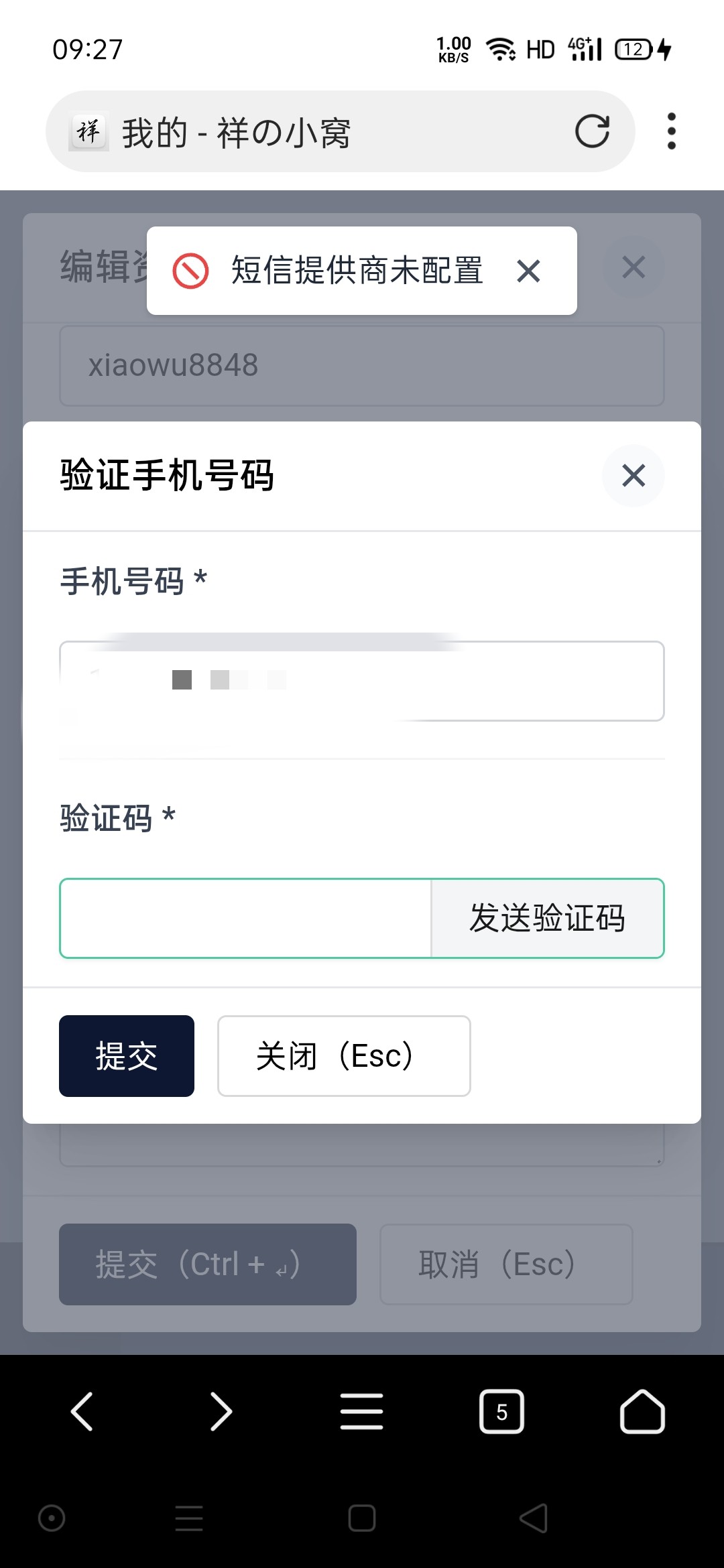Dismiss the 短信提供商未配置 error toast
The height and width of the screenshot is (1568, 724).
pyautogui.click(x=528, y=271)
